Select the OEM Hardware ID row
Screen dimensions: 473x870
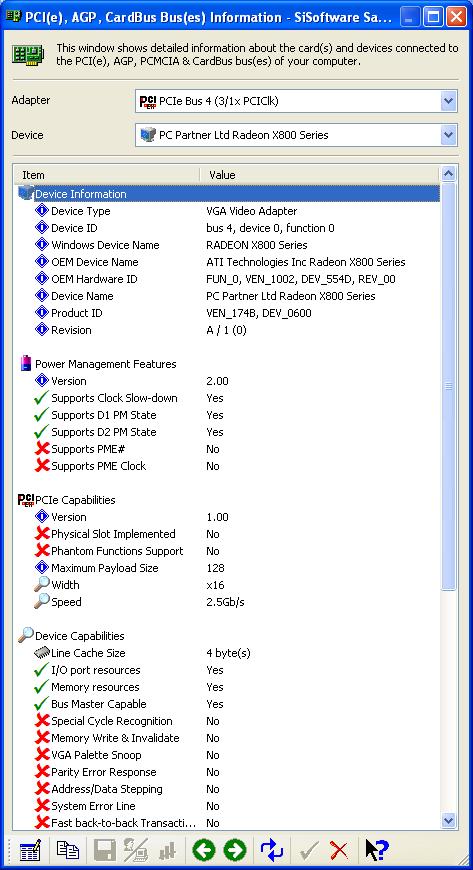[x=229, y=279]
